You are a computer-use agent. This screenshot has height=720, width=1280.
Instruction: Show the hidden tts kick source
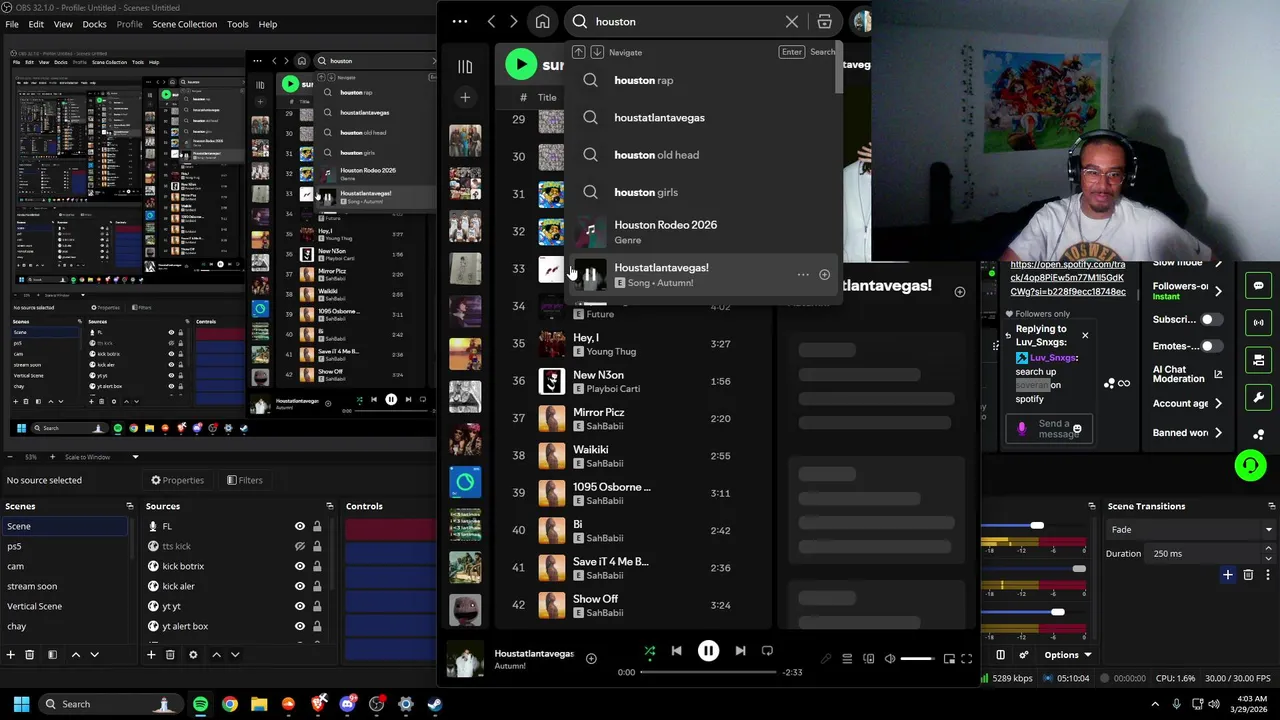(299, 546)
